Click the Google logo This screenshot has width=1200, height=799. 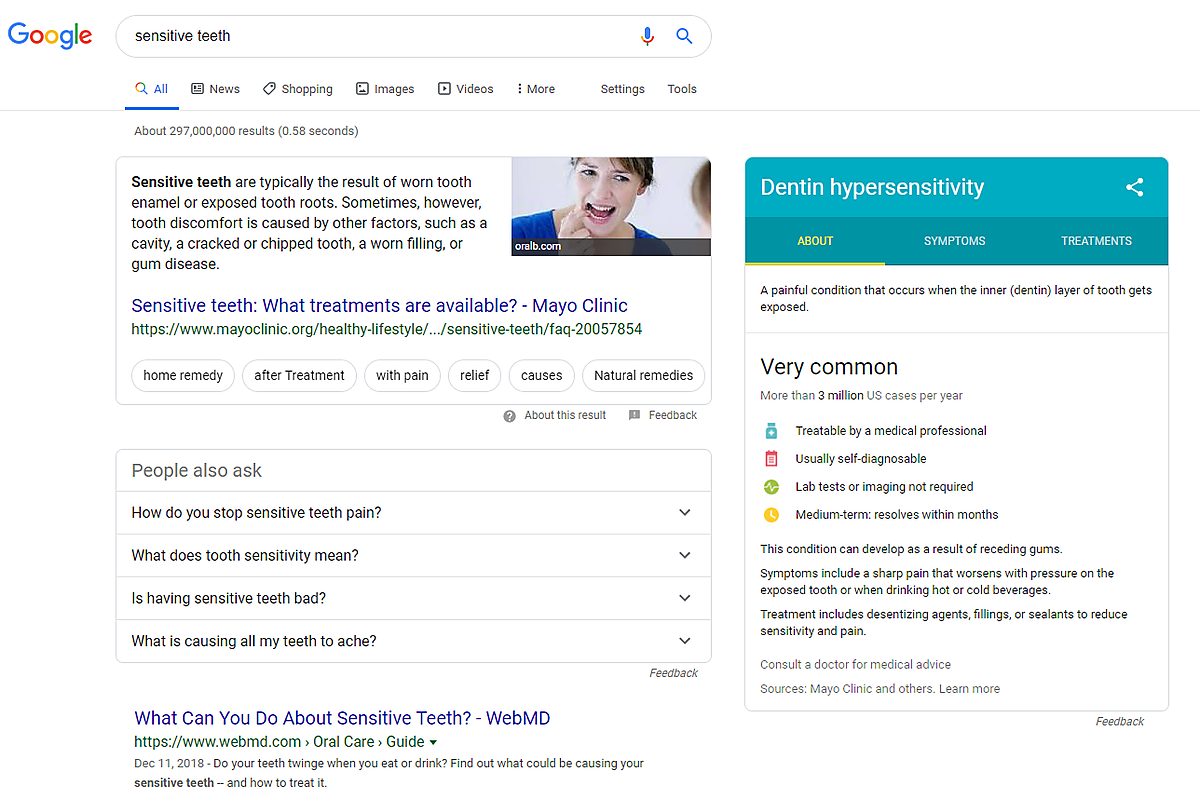[x=50, y=36]
